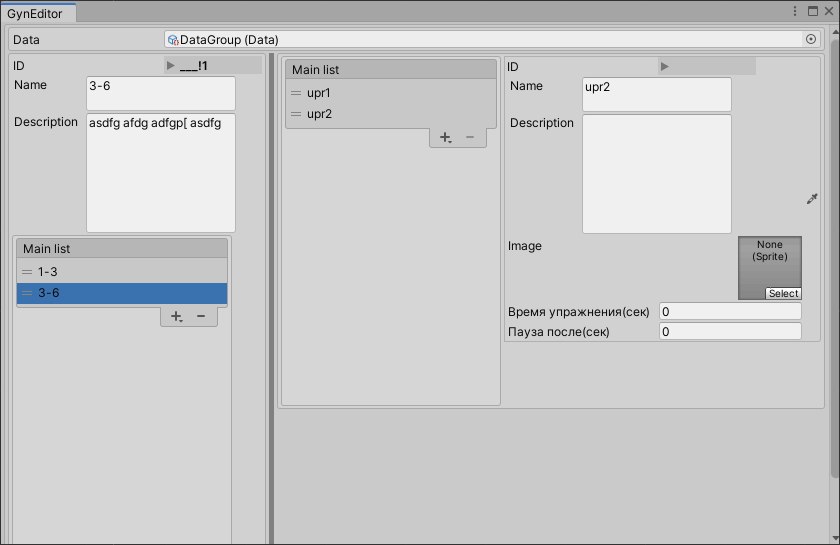The height and width of the screenshot is (545, 840).
Task: Remove item from middle Main list
Action: tap(470, 137)
